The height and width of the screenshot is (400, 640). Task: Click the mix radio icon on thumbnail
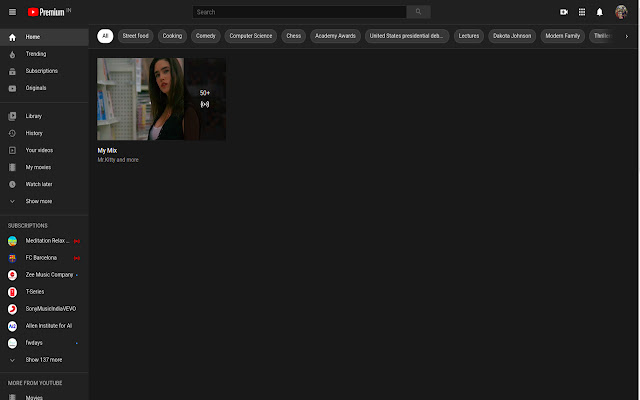[204, 104]
